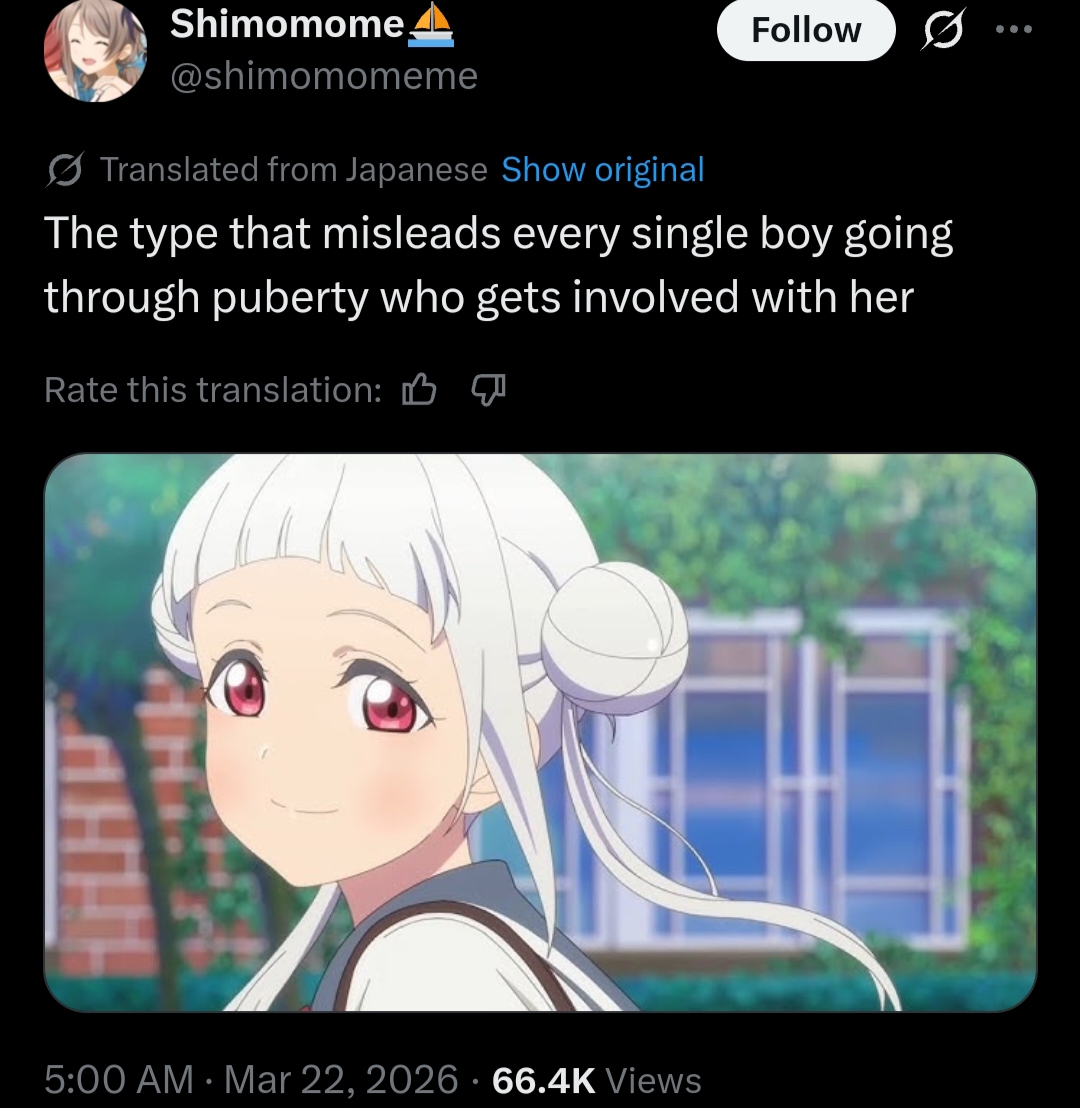The height and width of the screenshot is (1108, 1080).
Task: Follow the Shimomome account
Action: [x=806, y=30]
